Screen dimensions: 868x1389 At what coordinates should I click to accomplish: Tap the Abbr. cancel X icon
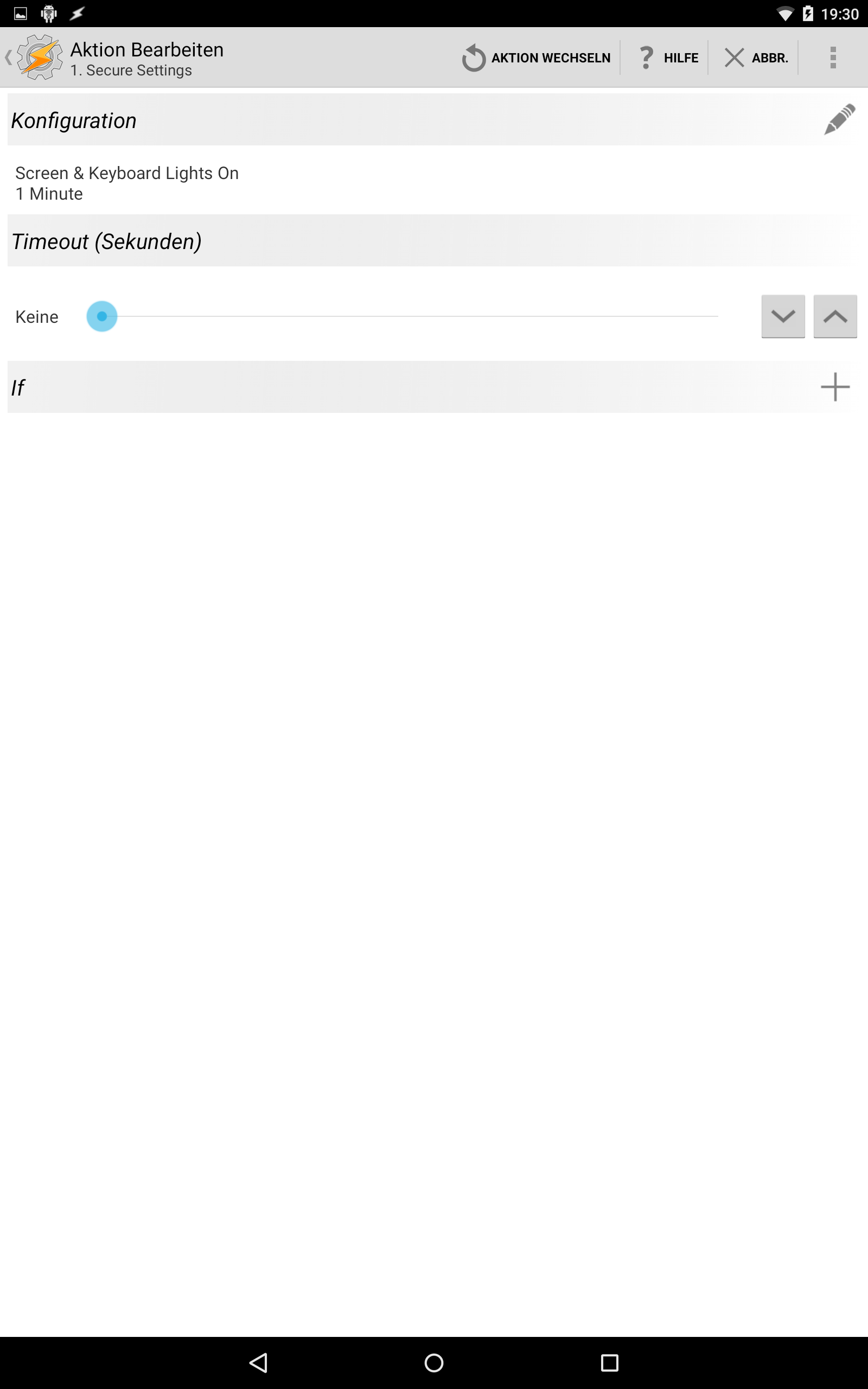(733, 58)
